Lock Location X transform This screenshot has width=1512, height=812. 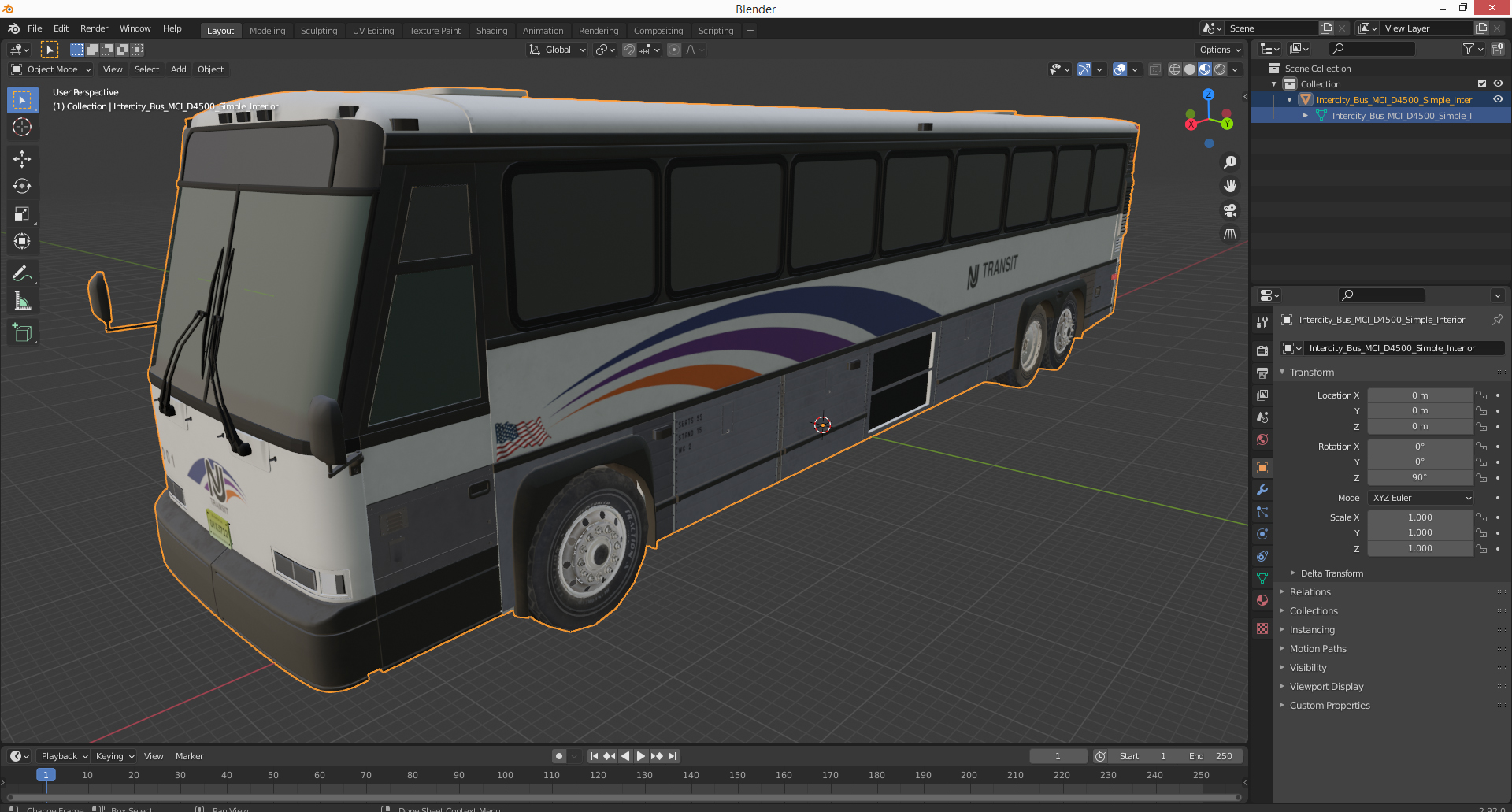pos(1481,395)
